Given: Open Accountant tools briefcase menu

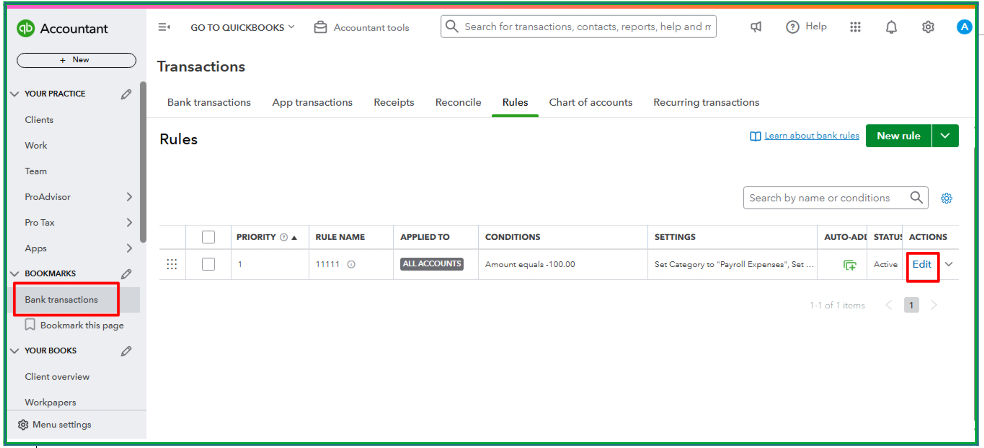Looking at the screenshot, I should [x=361, y=28].
